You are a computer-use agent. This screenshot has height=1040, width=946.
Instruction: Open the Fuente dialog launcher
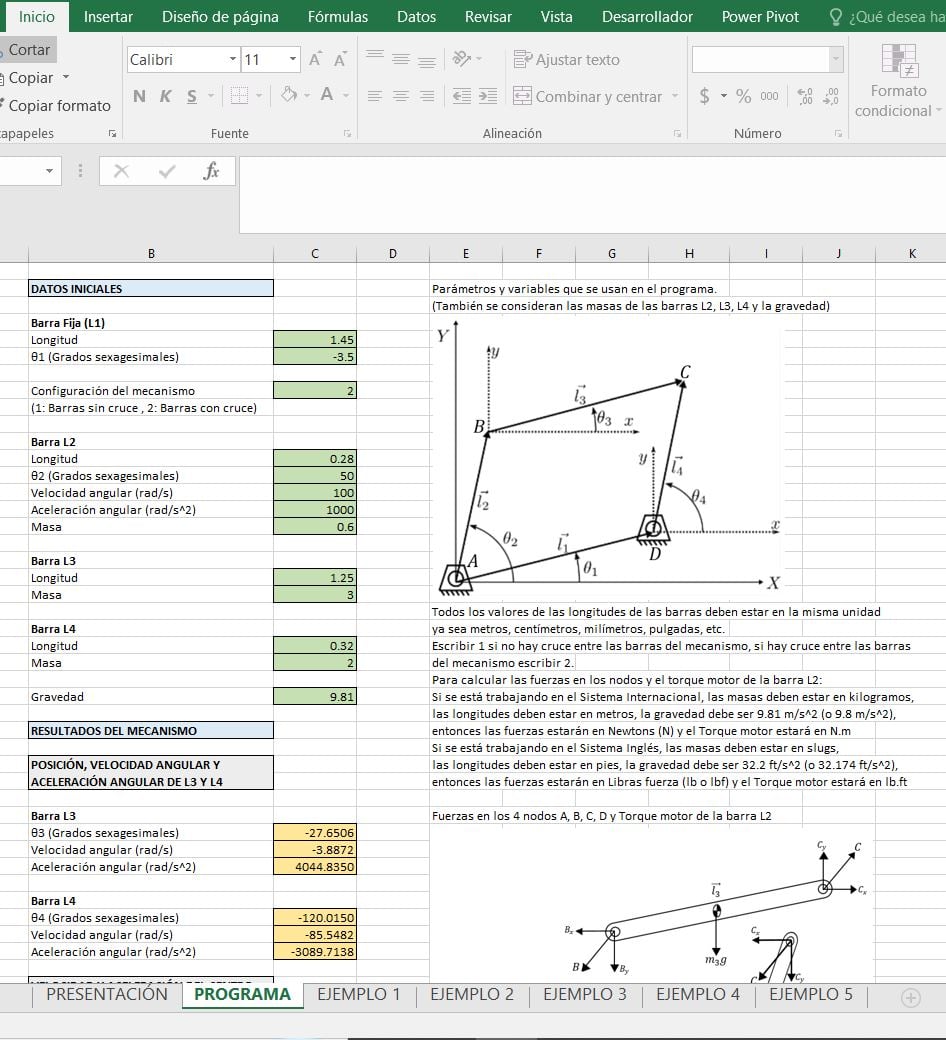347,134
